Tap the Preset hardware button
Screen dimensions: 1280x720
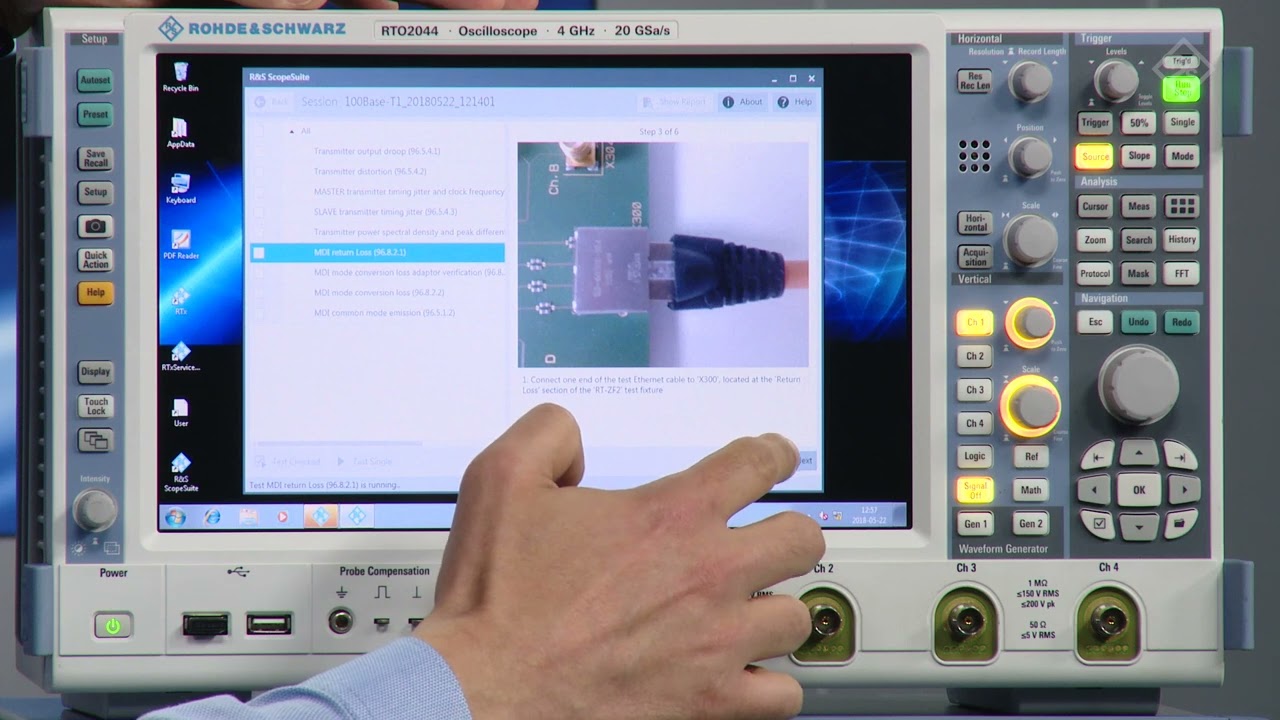(96, 114)
